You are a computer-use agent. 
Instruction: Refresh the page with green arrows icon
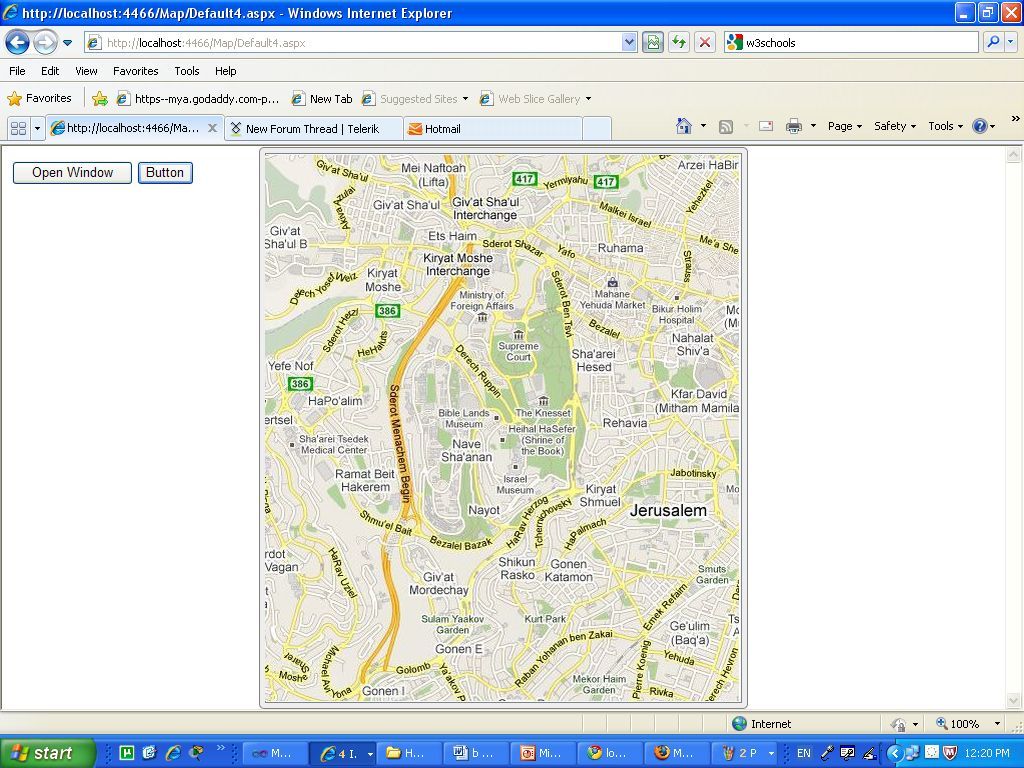679,43
